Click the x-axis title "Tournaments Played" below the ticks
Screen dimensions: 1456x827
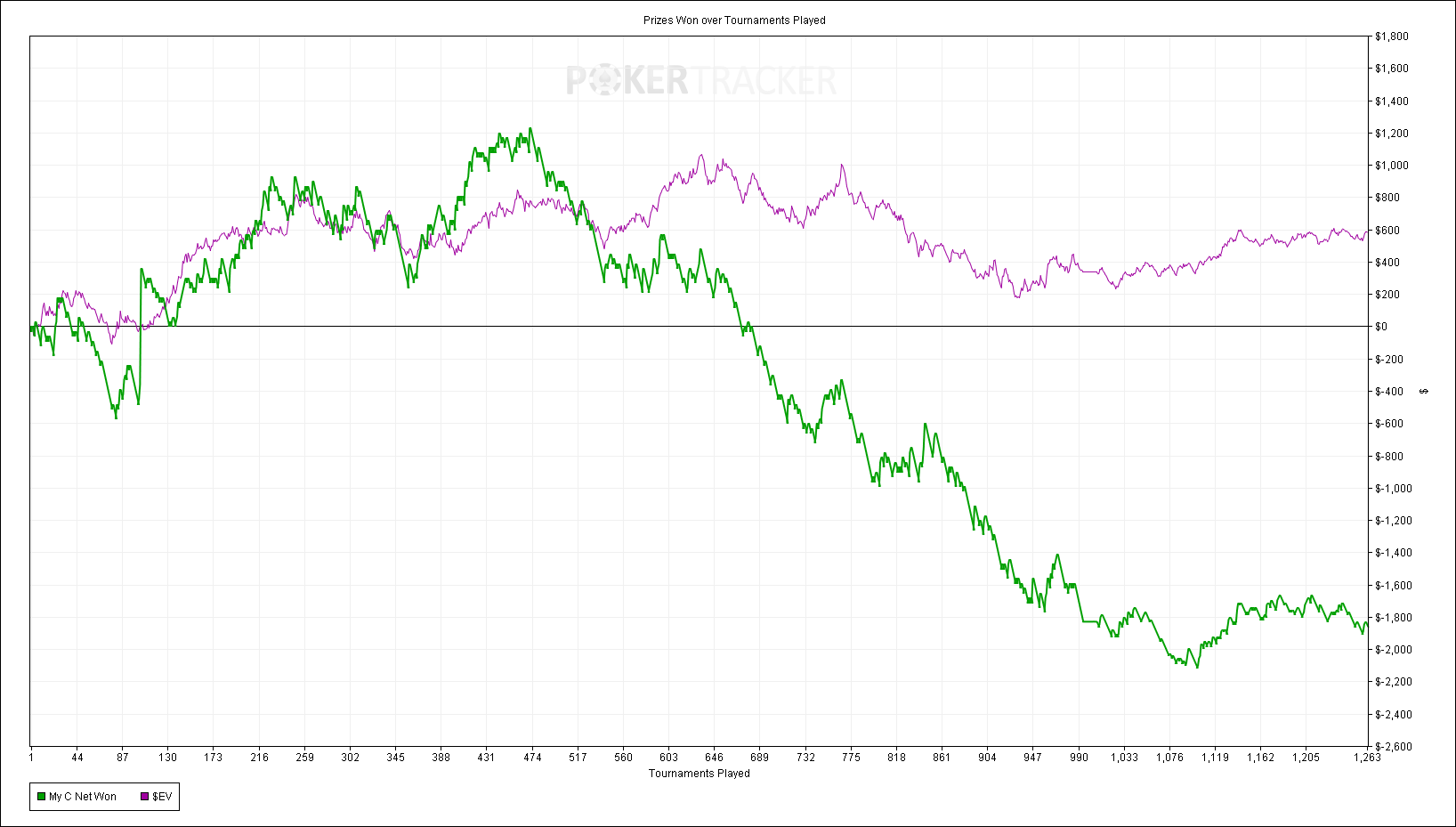tap(699, 774)
